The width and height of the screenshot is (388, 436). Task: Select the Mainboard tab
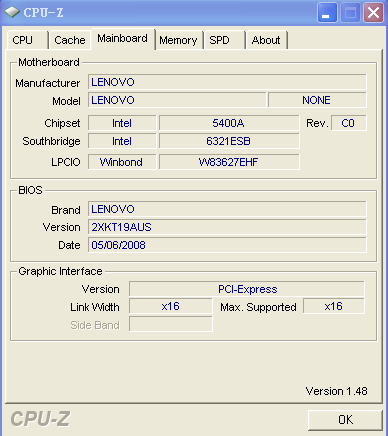(x=123, y=39)
